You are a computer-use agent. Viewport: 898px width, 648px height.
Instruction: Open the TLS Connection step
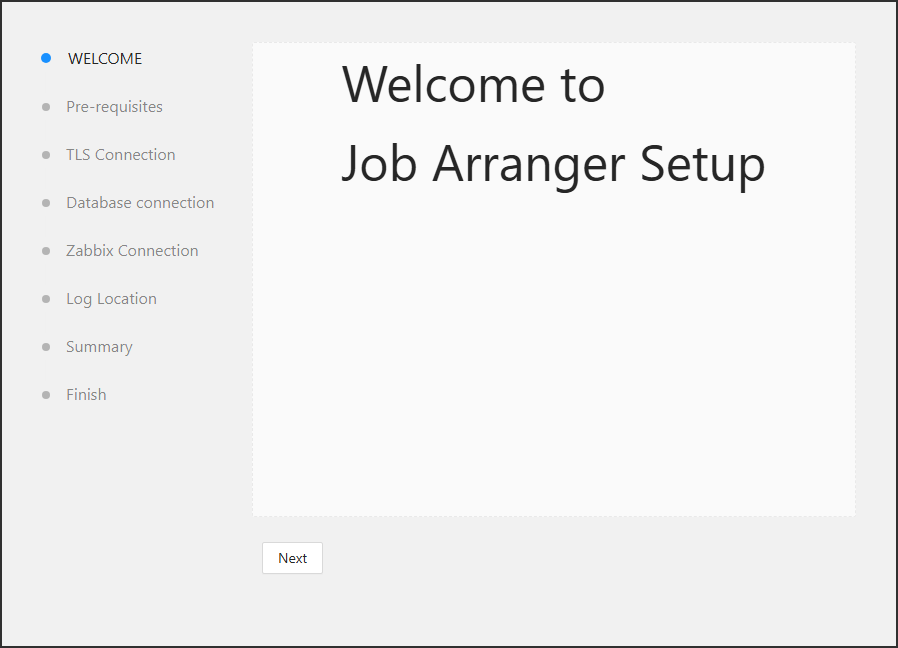coord(121,155)
